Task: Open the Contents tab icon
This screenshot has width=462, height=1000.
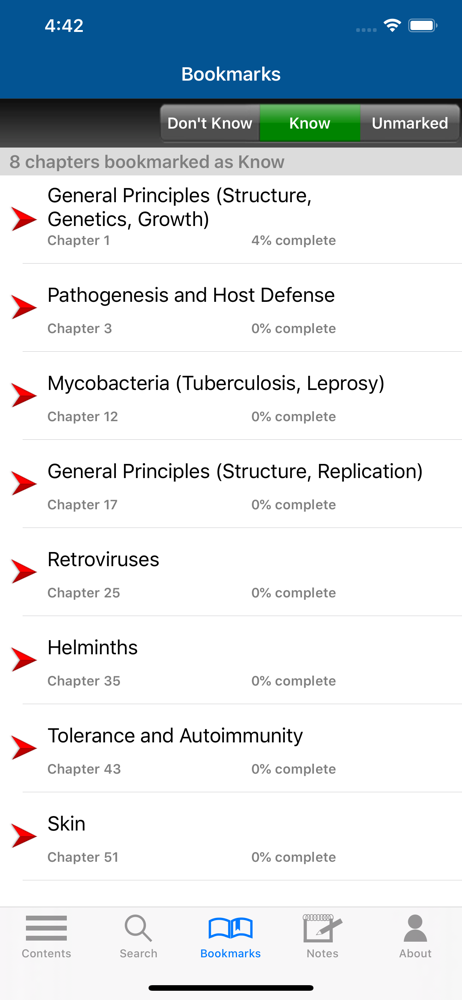Action: coord(46,928)
